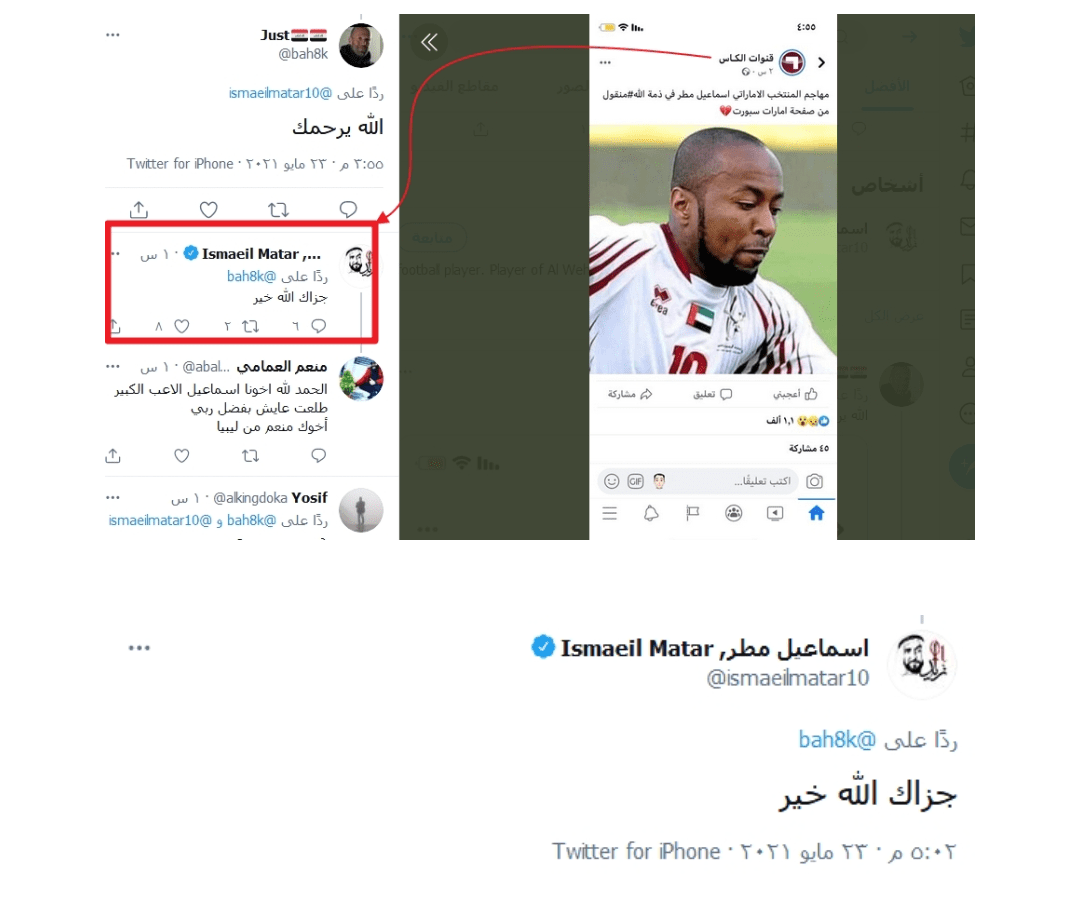1080x900 pixels.
Task: Retweet Ismaeil Matar's reply in the red box
Action: (x=251, y=326)
